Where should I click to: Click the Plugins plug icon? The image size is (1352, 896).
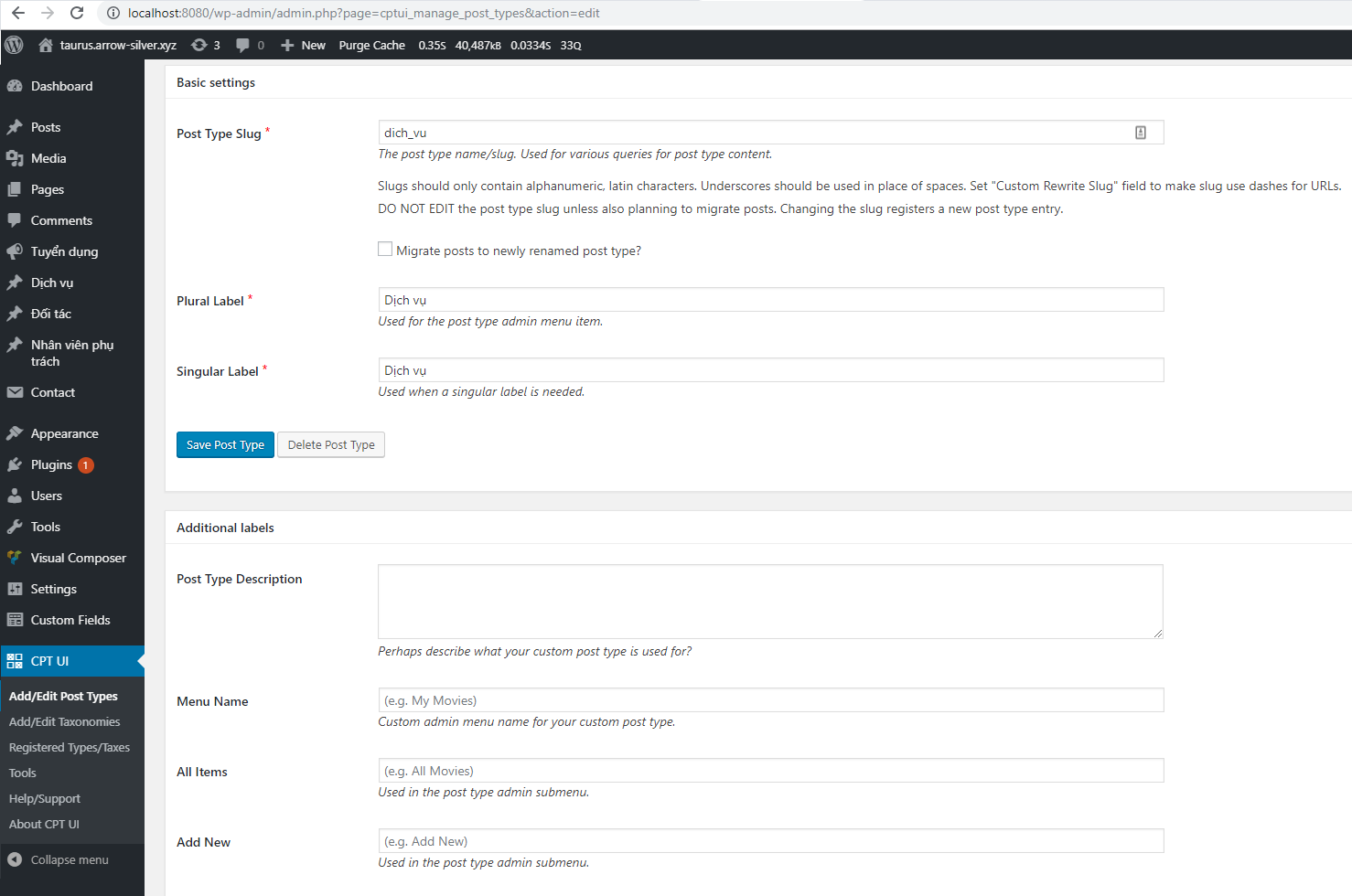pyautogui.click(x=15, y=464)
